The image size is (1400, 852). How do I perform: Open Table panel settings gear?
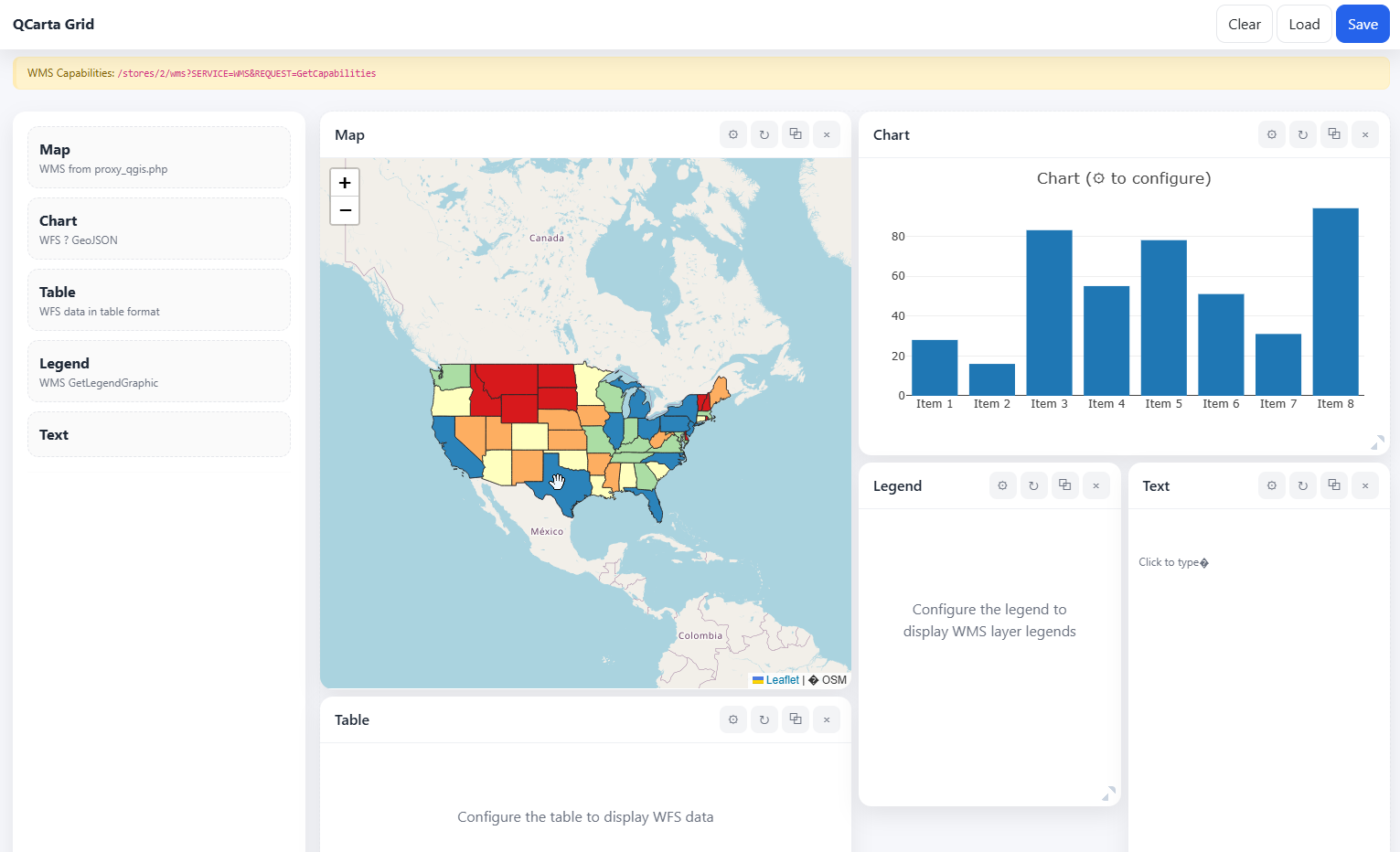point(733,719)
